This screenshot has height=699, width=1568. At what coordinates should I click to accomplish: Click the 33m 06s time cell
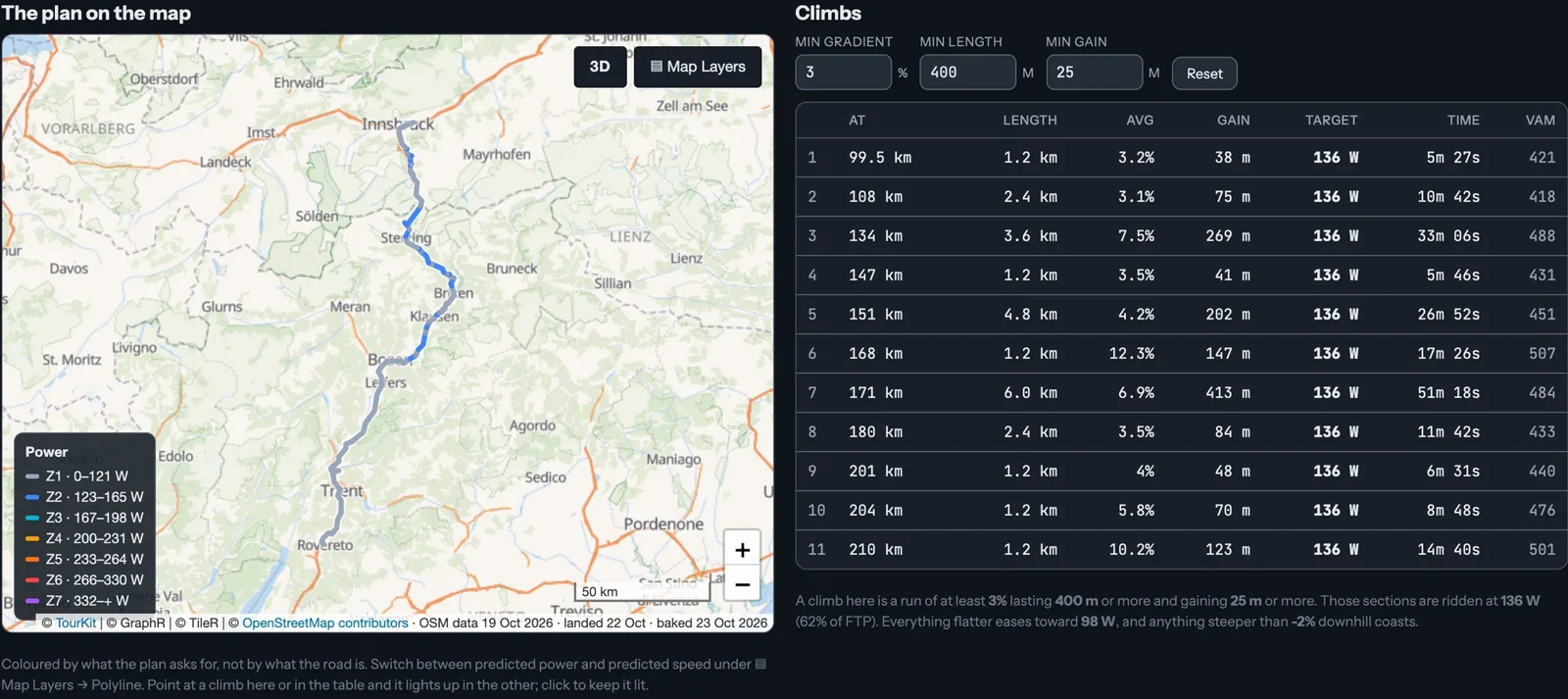(1448, 236)
